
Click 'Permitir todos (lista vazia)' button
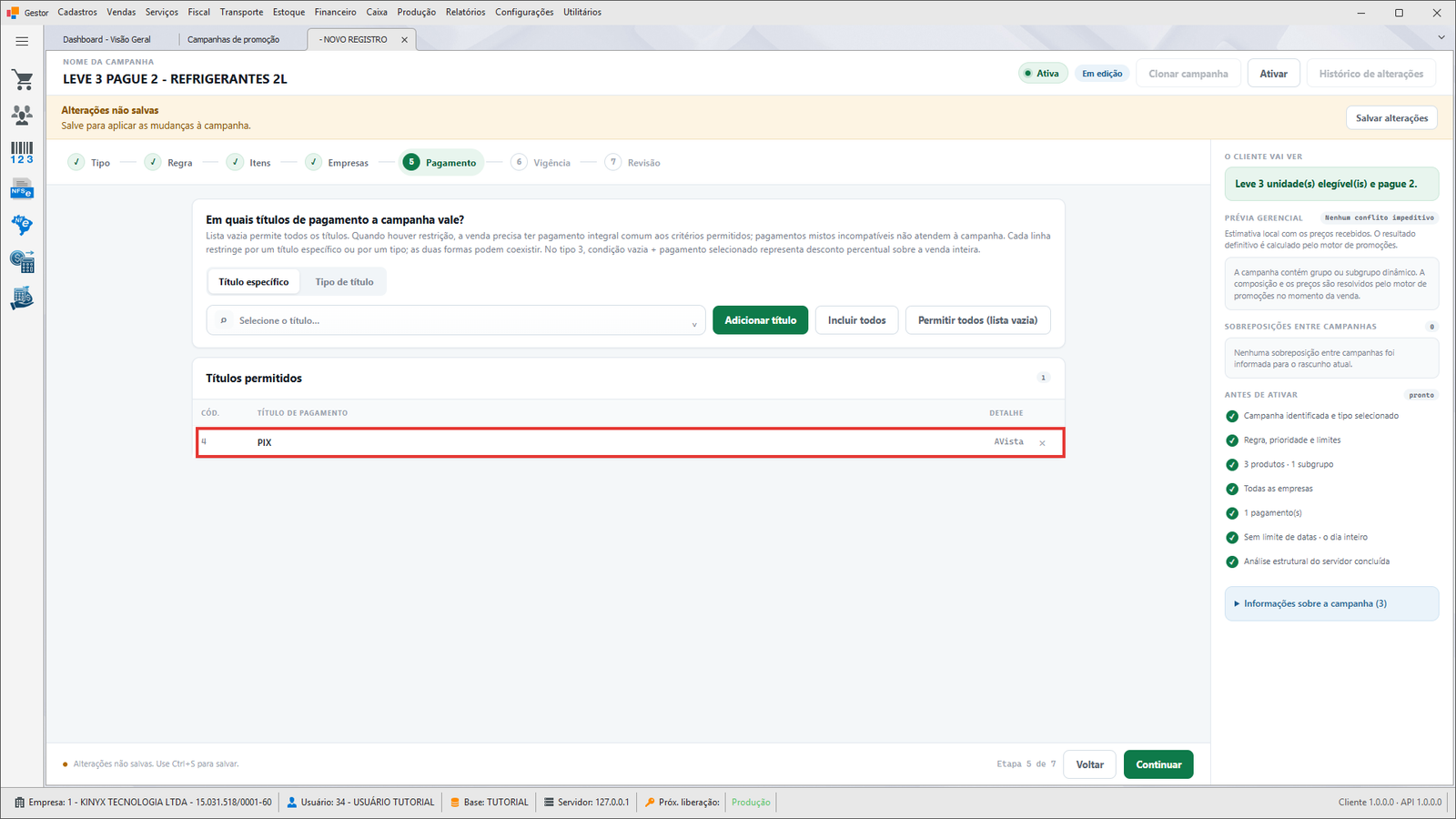pyautogui.click(x=977, y=320)
